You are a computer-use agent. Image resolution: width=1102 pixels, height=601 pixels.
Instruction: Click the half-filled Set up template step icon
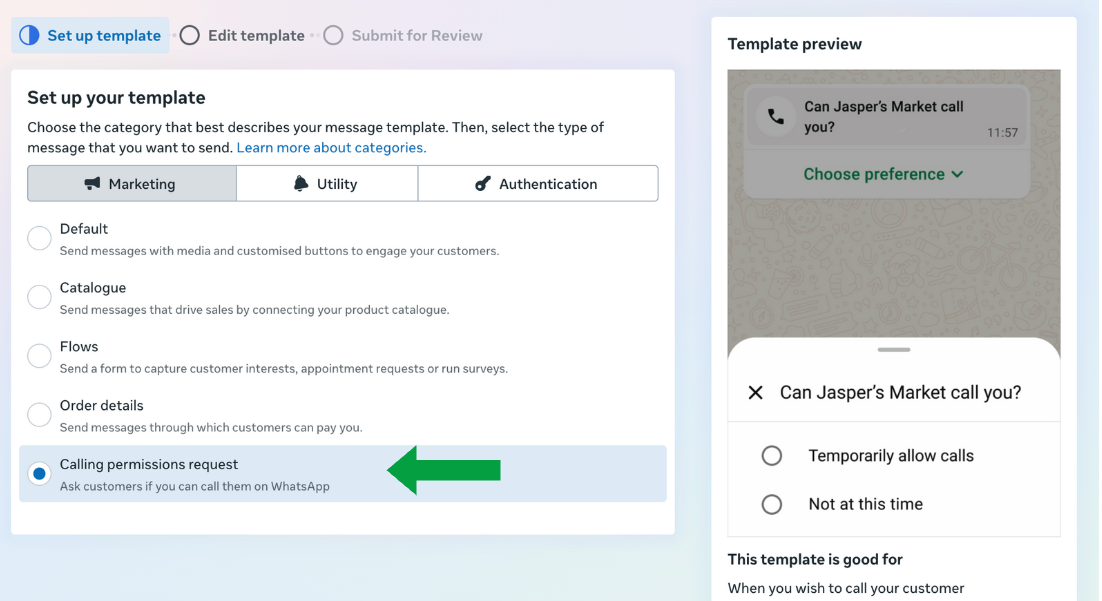pos(30,35)
